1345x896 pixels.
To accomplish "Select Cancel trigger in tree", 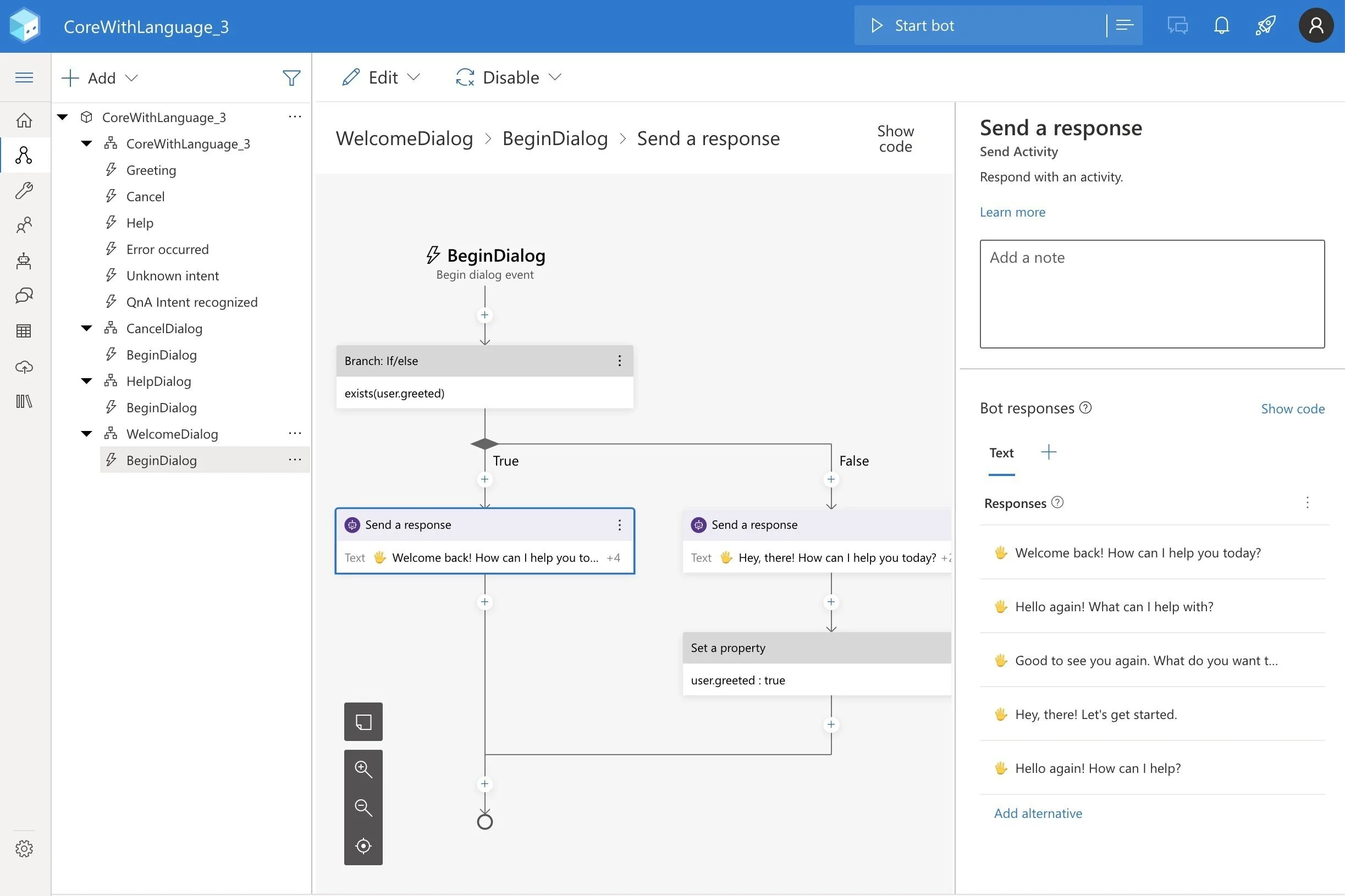I will (145, 196).
